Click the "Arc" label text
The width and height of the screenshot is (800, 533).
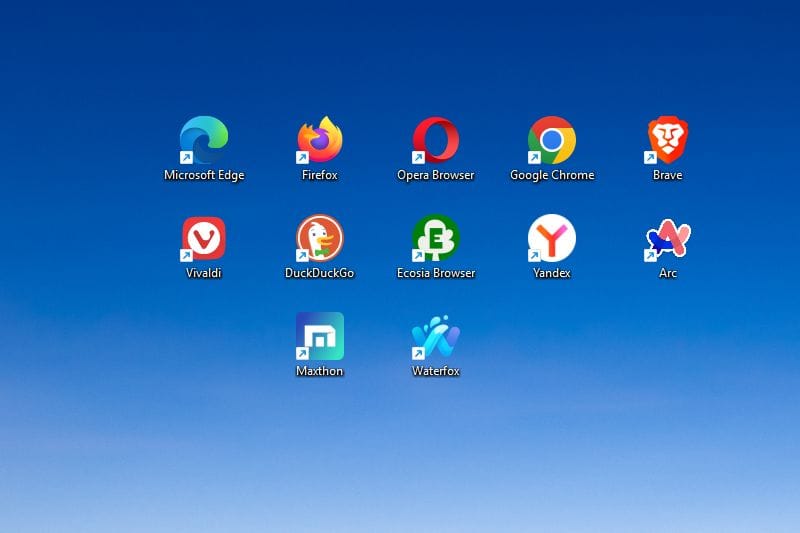[668, 273]
